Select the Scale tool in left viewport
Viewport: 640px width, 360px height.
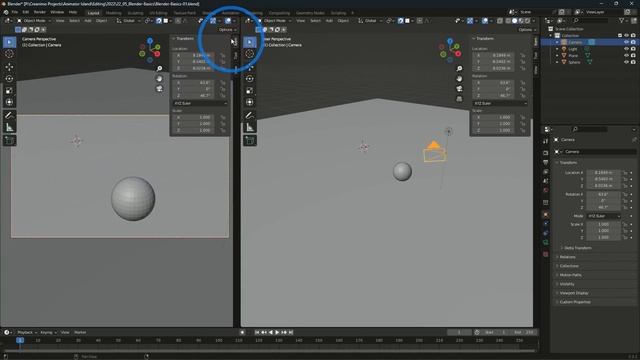(x=9, y=90)
